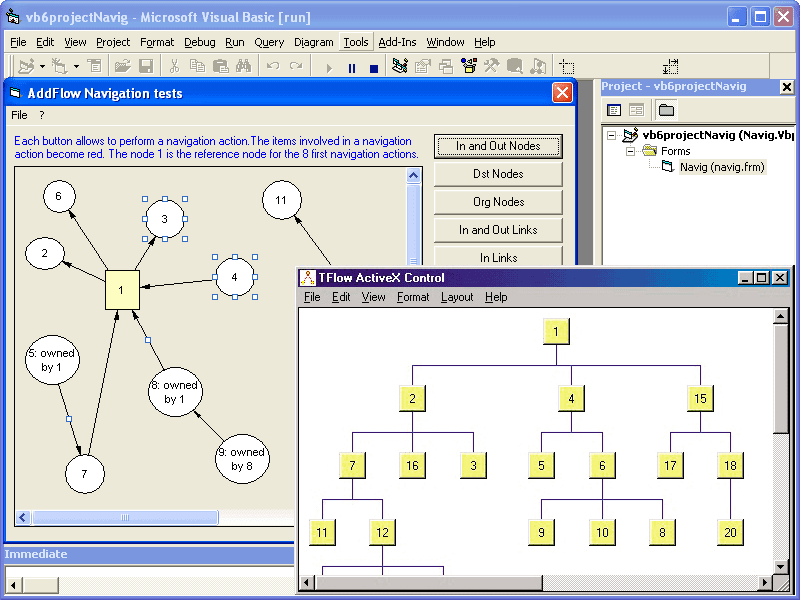Open the Layout menu in TFlow window

point(457,297)
